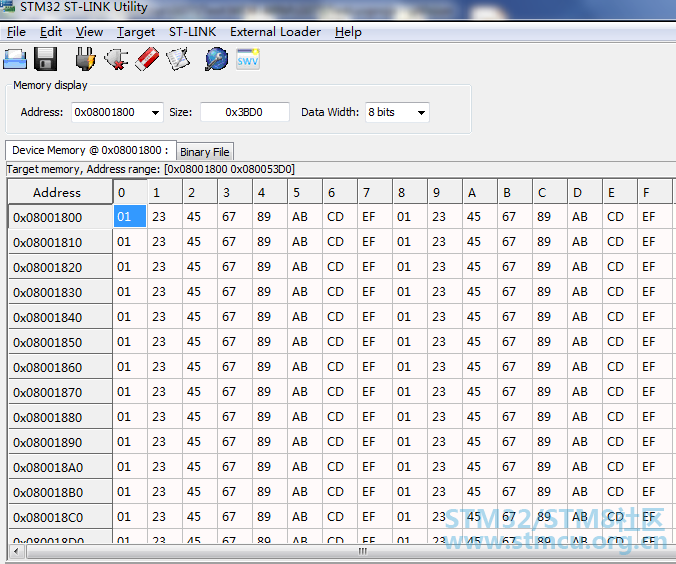
Task: Click cell EF in column F, row 0x08001820
Action: pos(654,266)
